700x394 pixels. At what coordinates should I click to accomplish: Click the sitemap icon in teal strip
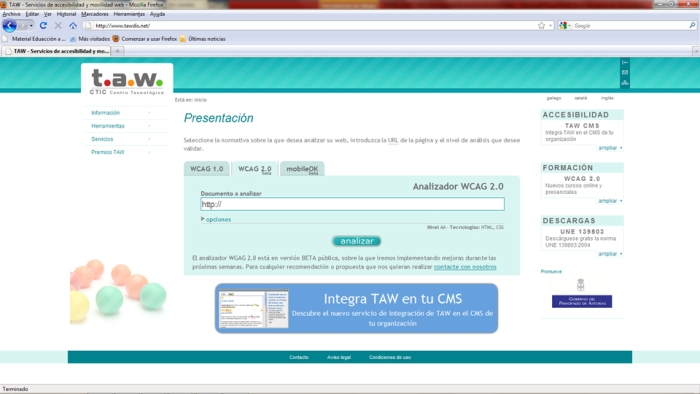pyautogui.click(x=625, y=83)
